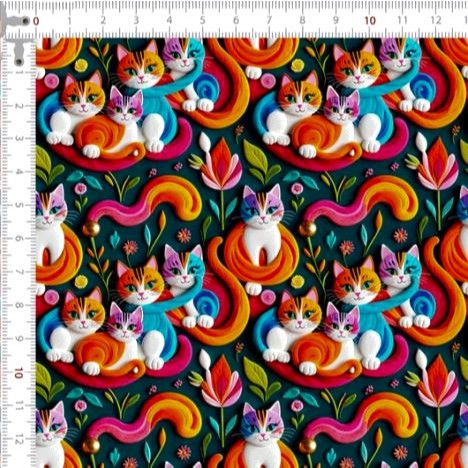Click number 12 on the vertical ruler
The image size is (468, 468).
point(19,440)
